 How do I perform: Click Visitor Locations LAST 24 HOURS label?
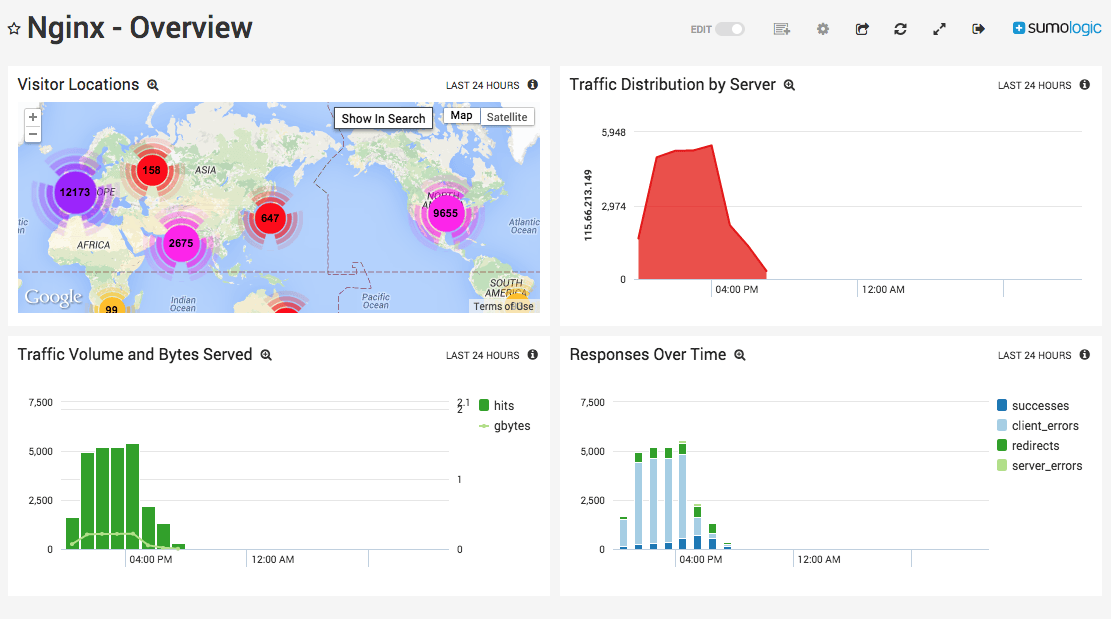pyautogui.click(x=483, y=86)
